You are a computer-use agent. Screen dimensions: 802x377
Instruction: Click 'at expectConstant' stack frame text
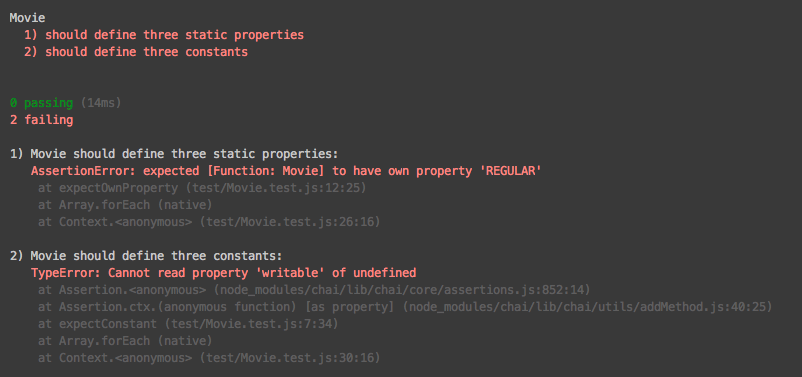click(x=97, y=324)
